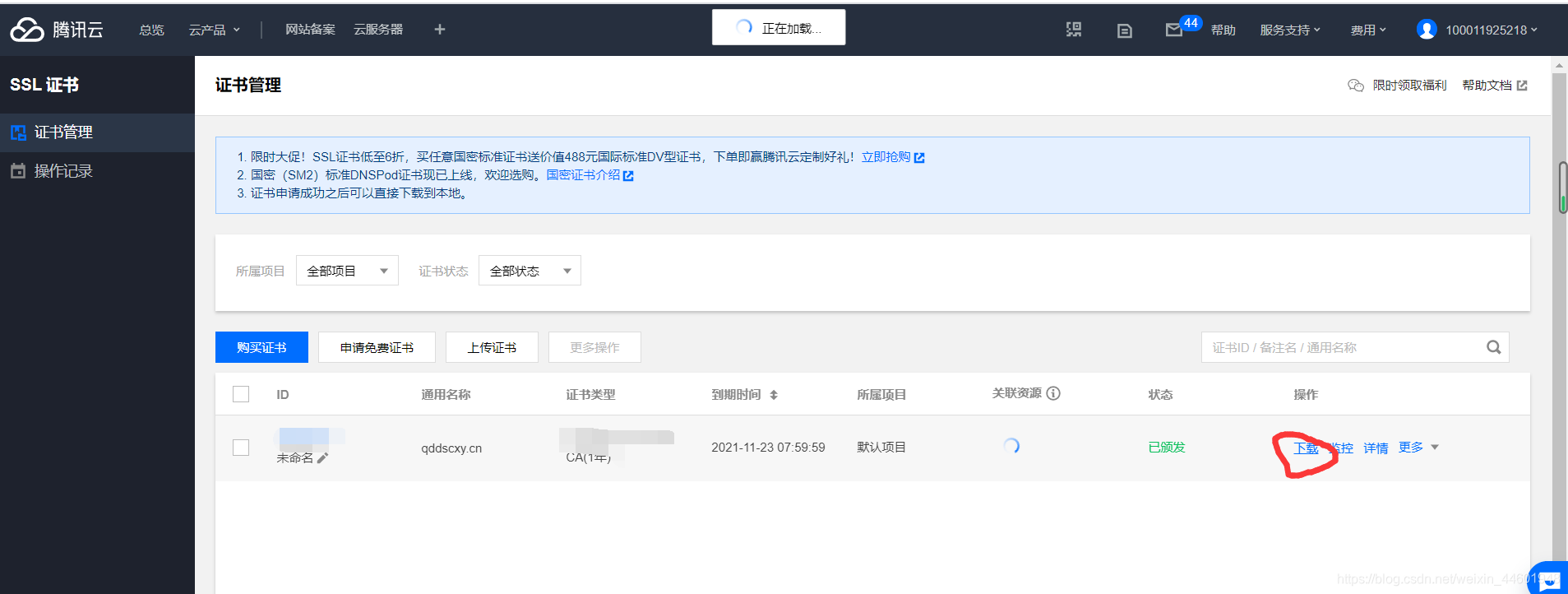This screenshot has width=1568, height=594.
Task: Open the 总览 nav item
Action: pyautogui.click(x=151, y=30)
